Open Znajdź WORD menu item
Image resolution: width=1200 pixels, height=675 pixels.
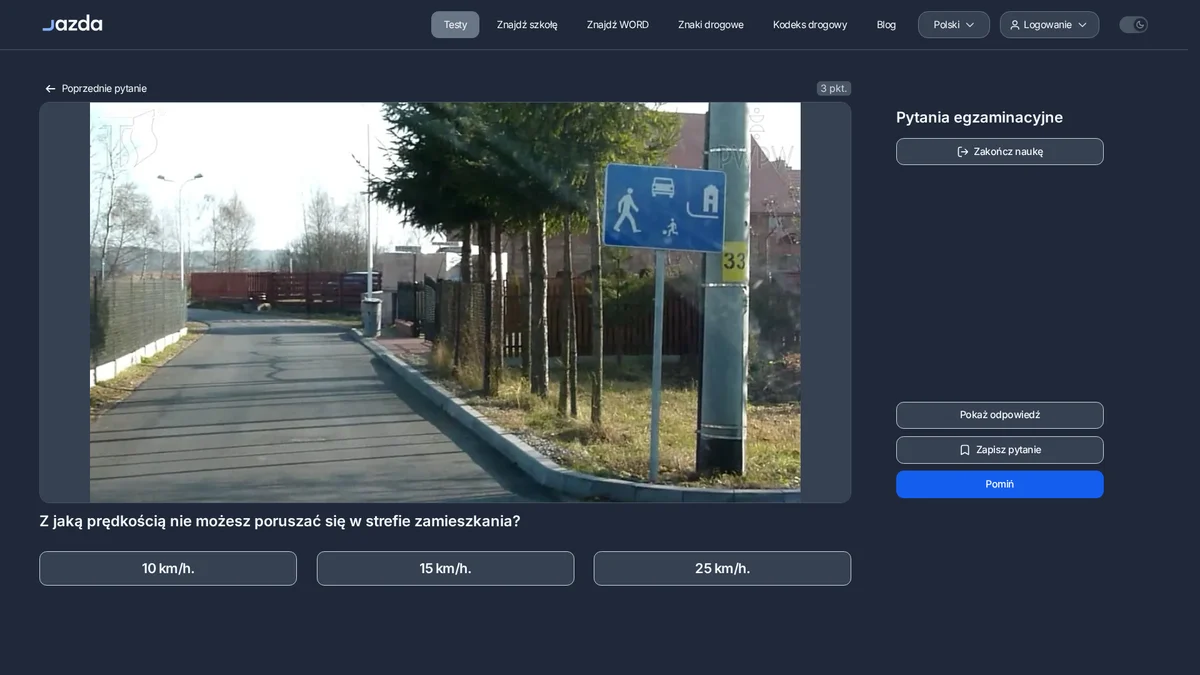point(618,25)
